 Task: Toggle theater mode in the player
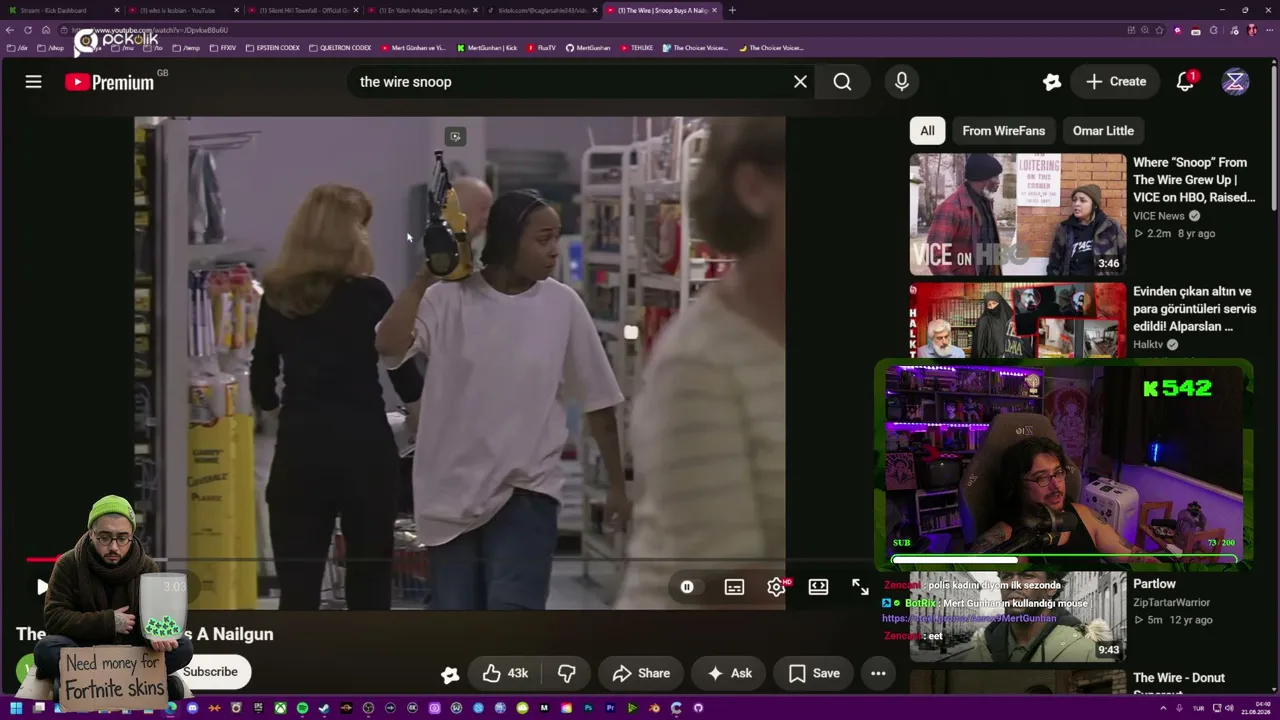point(818,587)
